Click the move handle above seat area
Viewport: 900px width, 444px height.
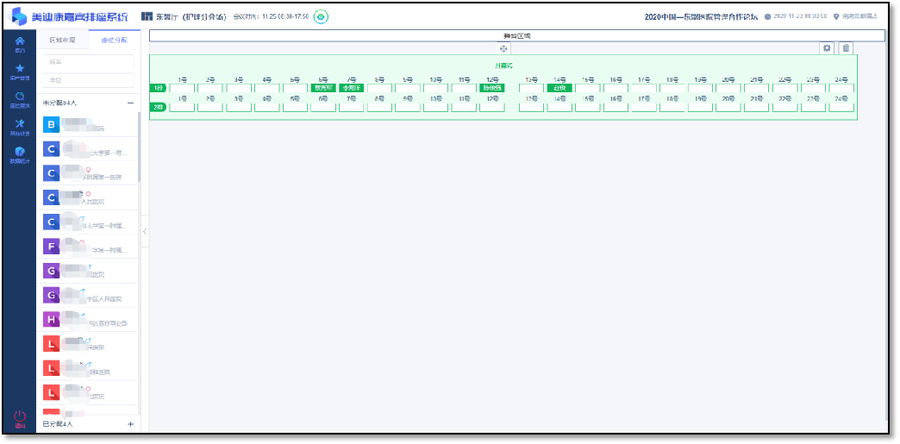pos(504,49)
